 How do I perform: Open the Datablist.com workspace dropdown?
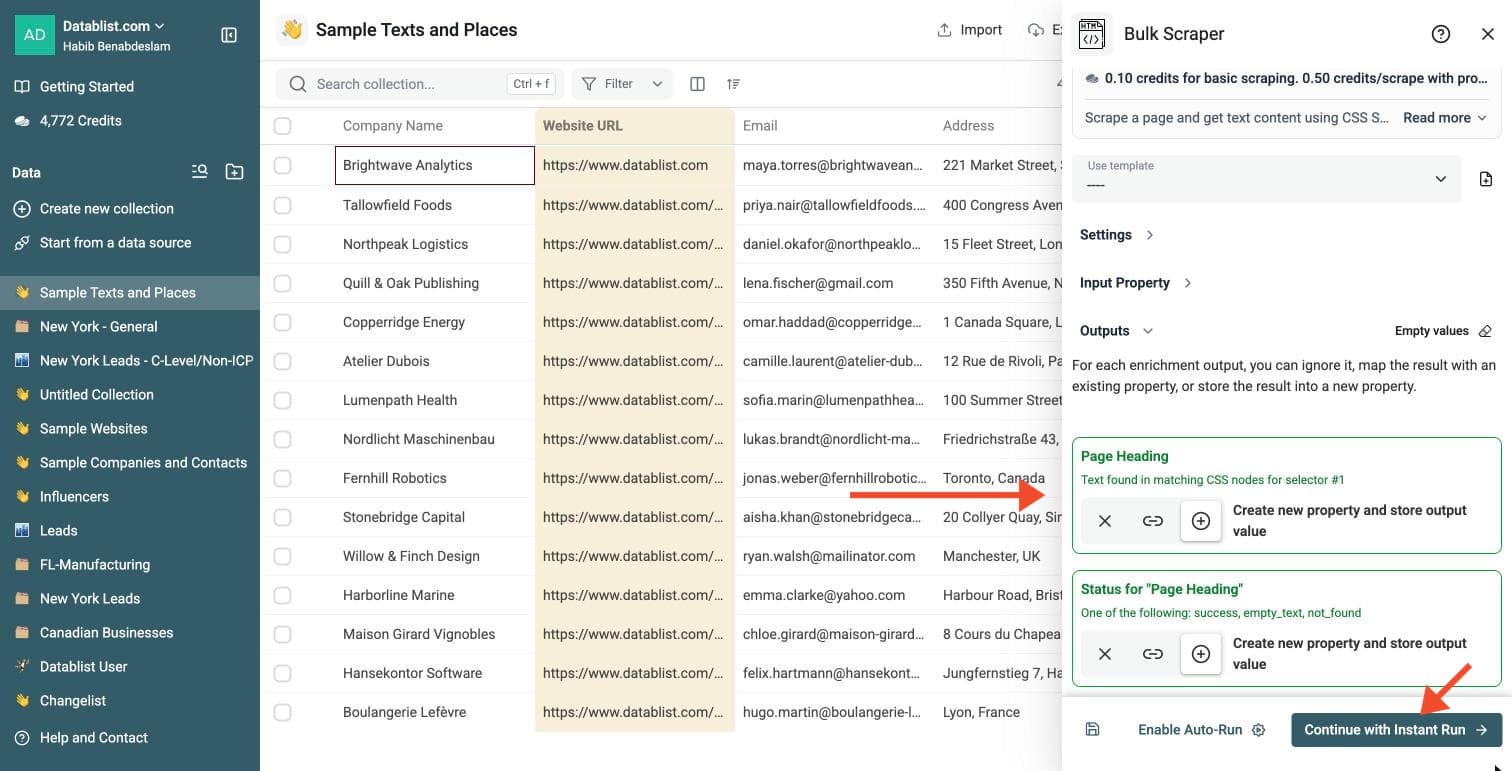click(114, 26)
